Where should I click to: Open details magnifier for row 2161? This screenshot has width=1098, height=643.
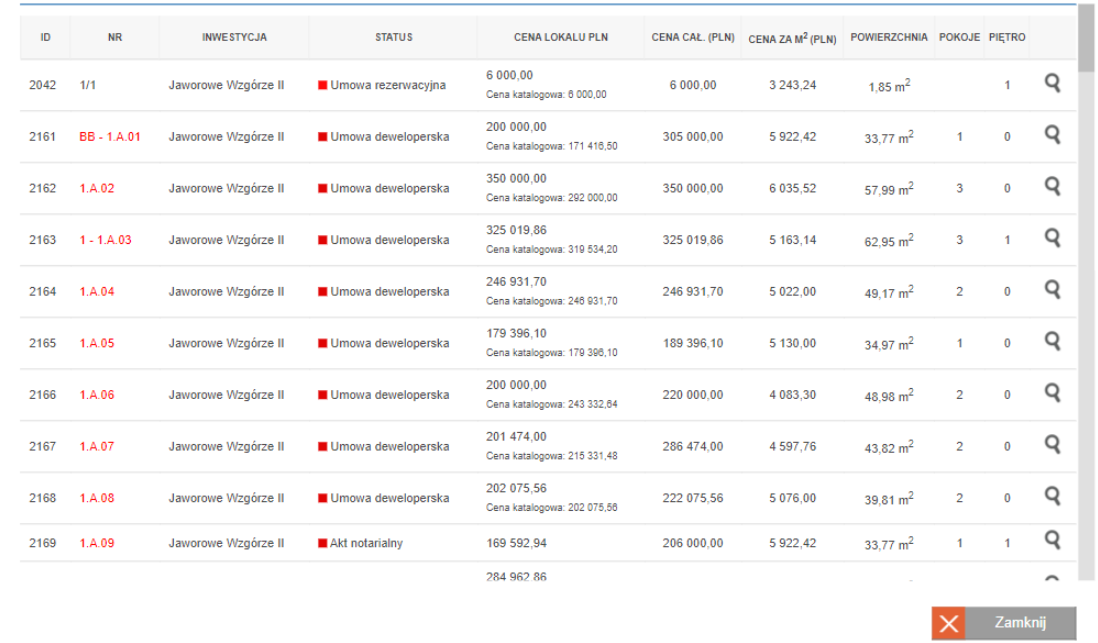click(1052, 135)
